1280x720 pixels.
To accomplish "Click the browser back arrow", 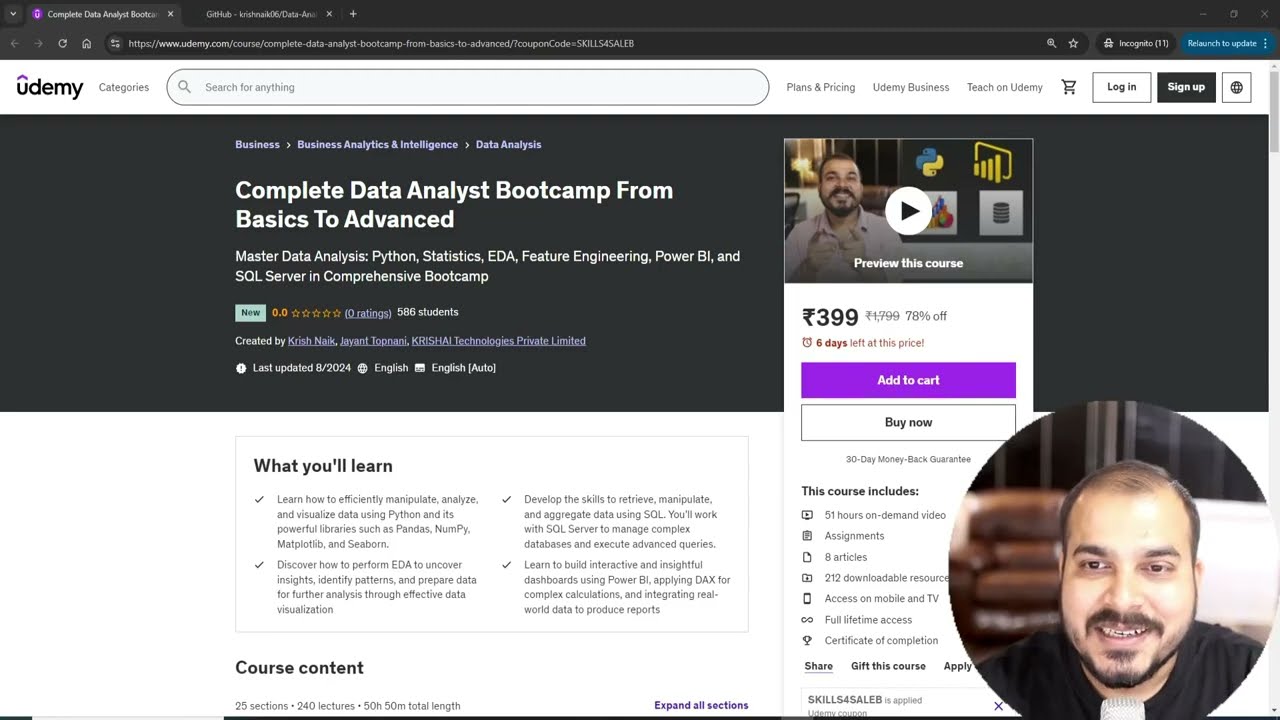I will pyautogui.click(x=14, y=43).
